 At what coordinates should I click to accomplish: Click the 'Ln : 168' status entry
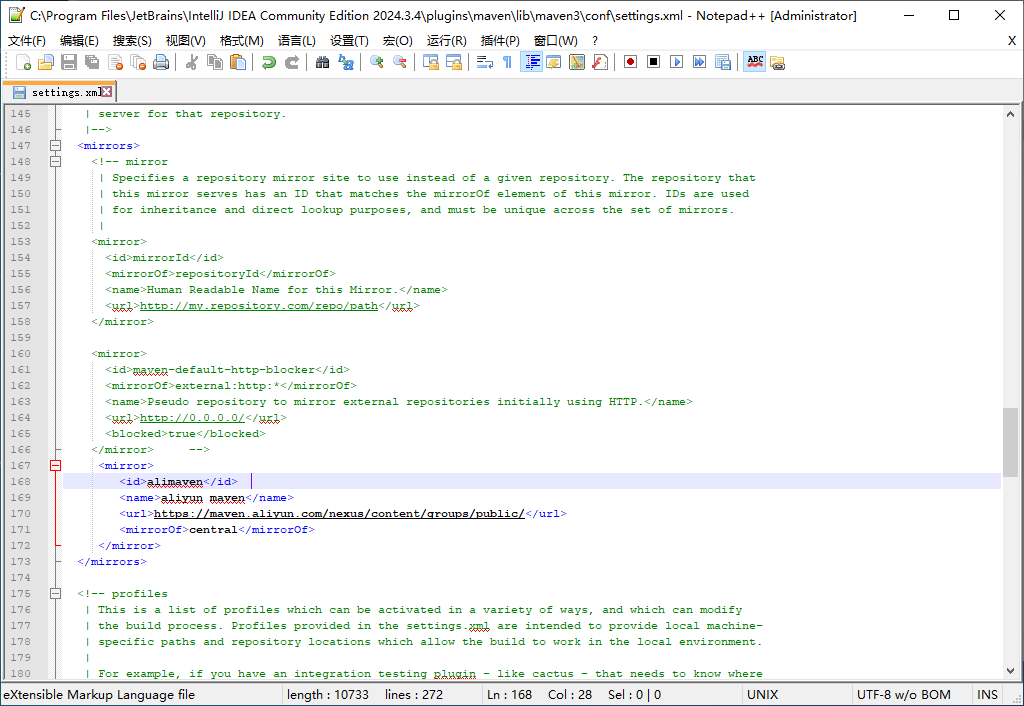(x=509, y=695)
